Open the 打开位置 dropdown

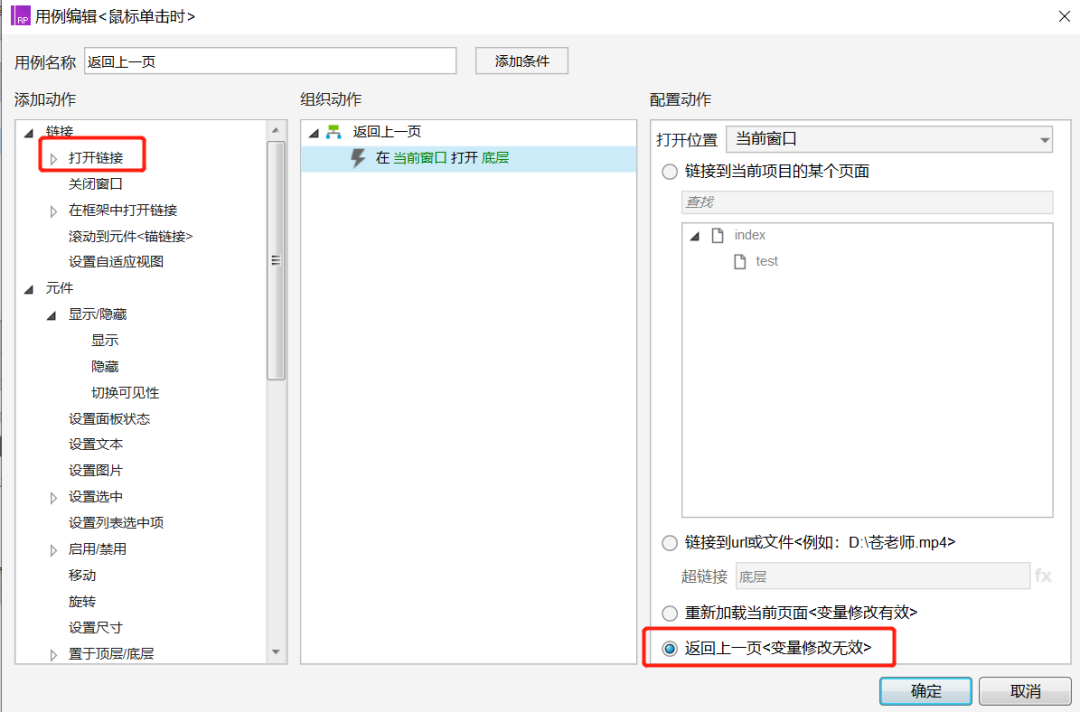[x=889, y=139]
